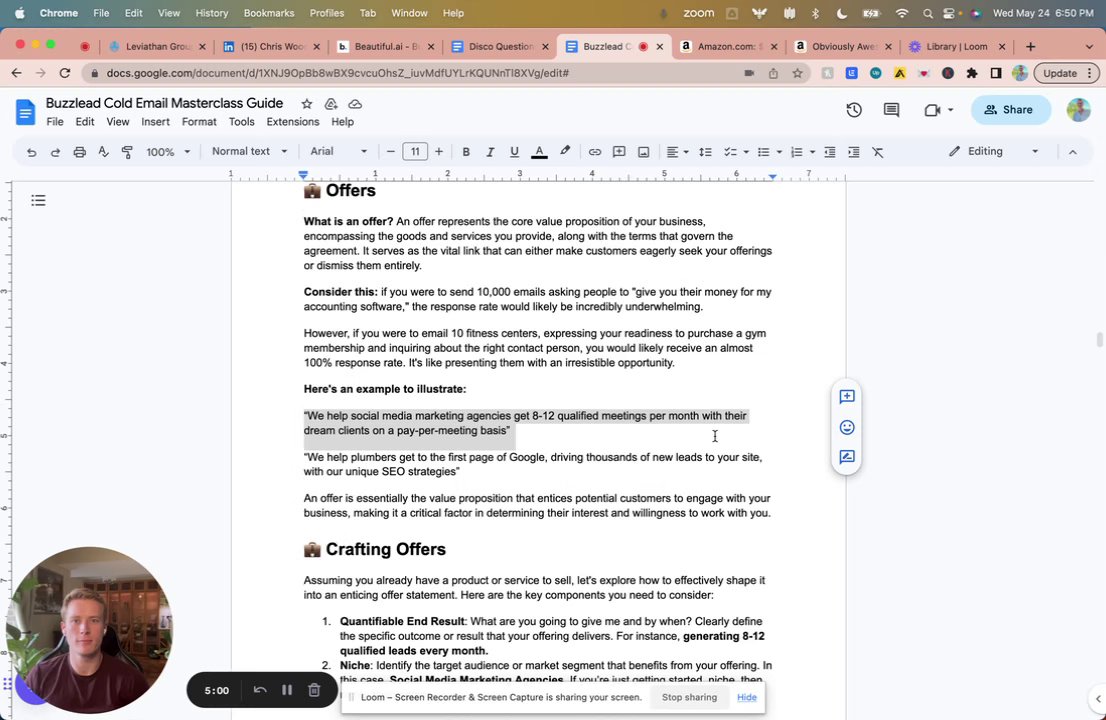Open the version history clock icon
The width and height of the screenshot is (1106, 720).
(x=854, y=110)
